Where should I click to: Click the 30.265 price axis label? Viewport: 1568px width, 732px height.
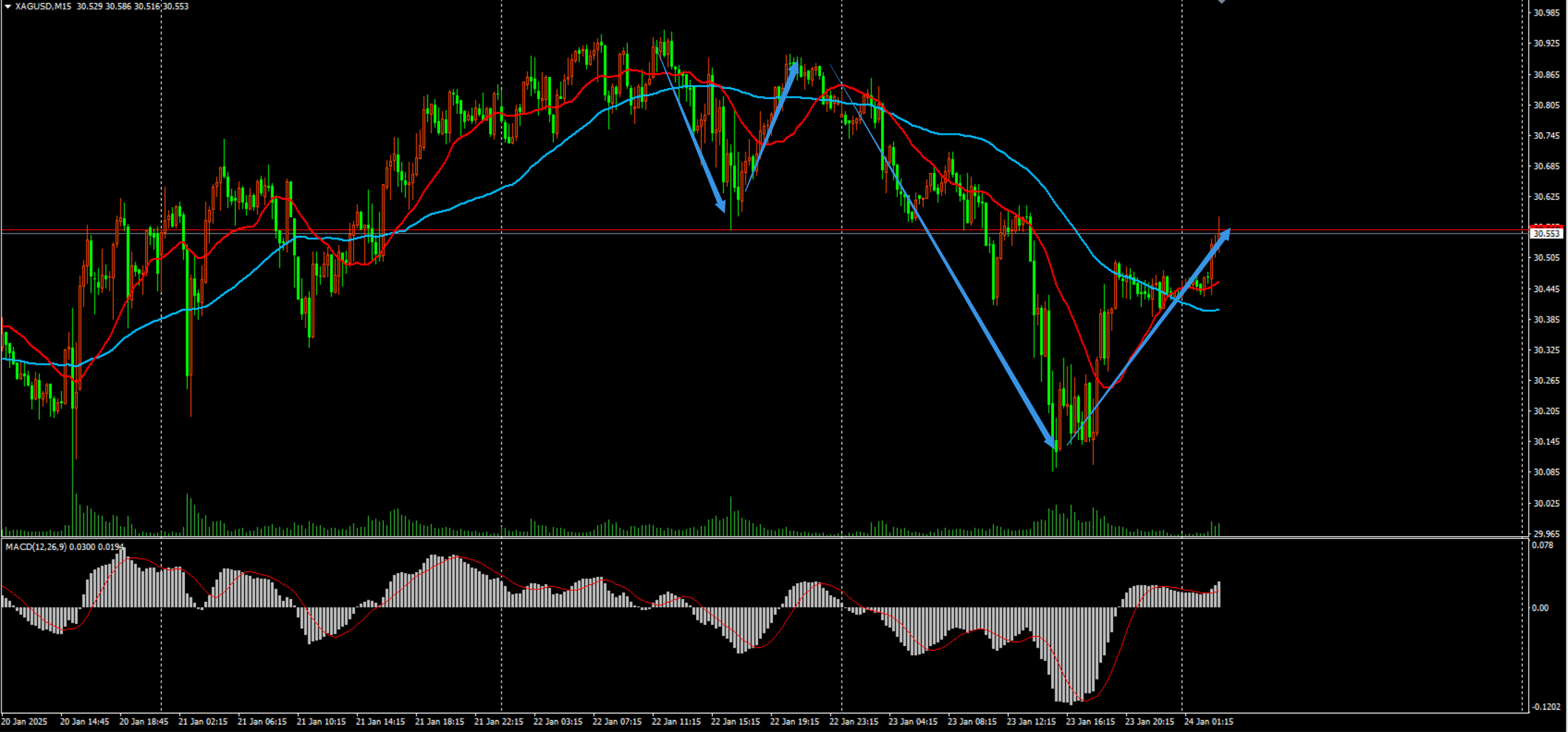click(x=1546, y=380)
